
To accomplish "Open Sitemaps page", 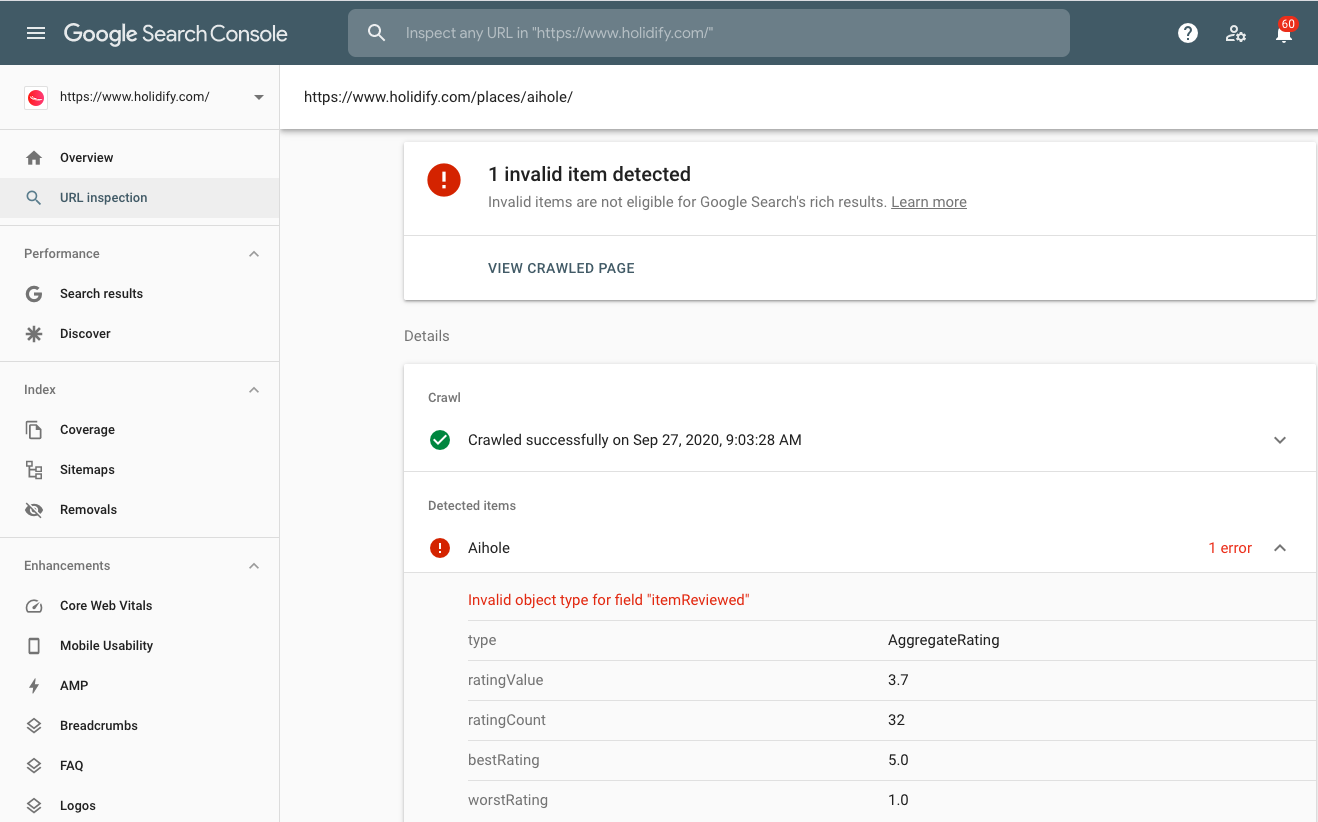I will point(140,470).
